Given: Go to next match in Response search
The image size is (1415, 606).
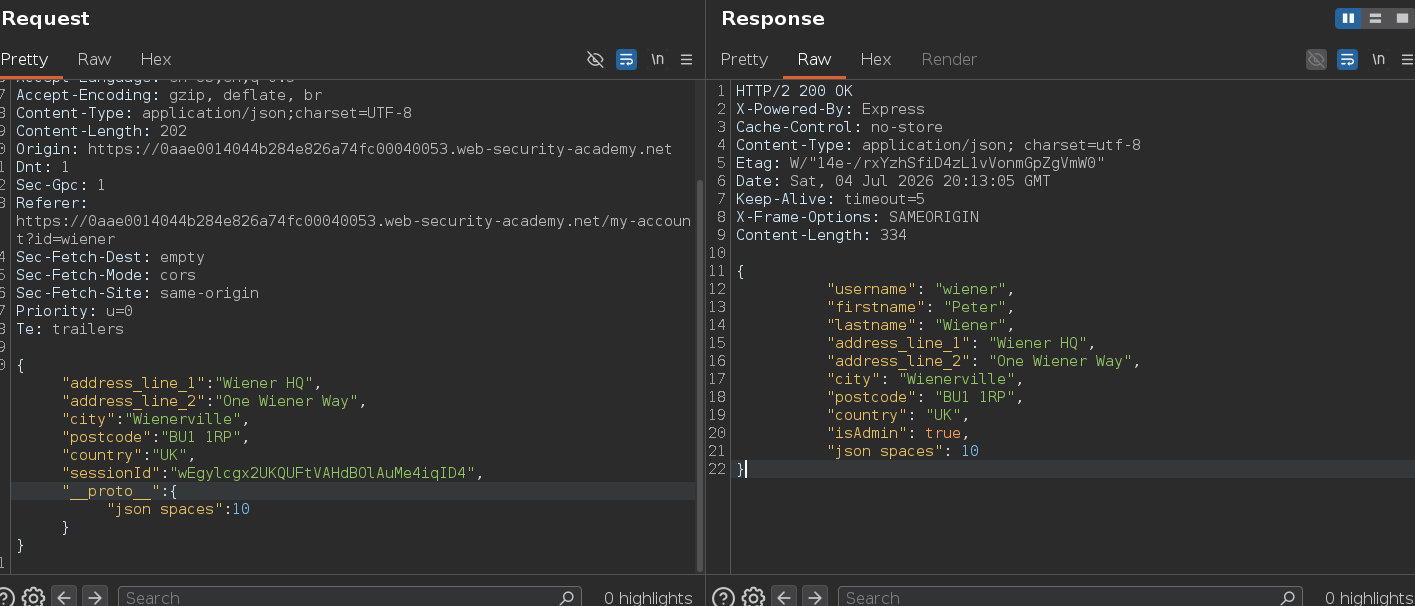Looking at the screenshot, I should pyautogui.click(x=815, y=597).
